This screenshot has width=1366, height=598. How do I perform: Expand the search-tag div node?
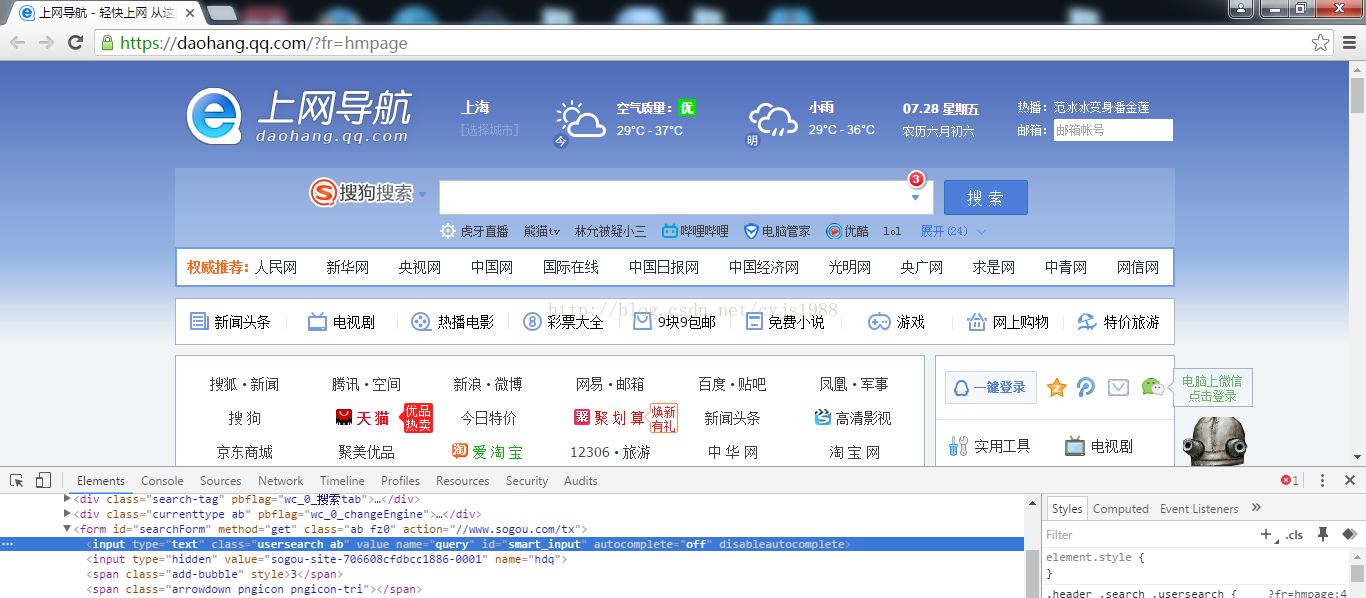click(x=68, y=498)
